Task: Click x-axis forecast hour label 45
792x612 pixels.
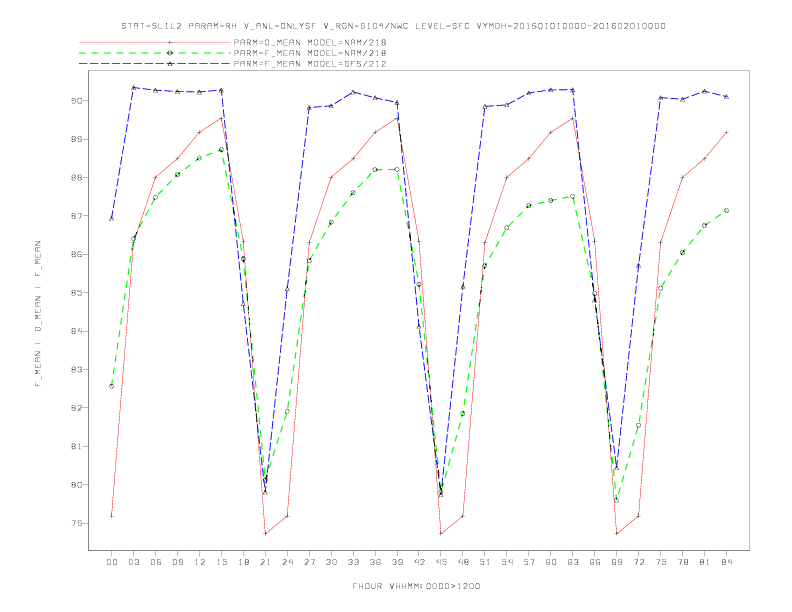Action: tap(441, 562)
